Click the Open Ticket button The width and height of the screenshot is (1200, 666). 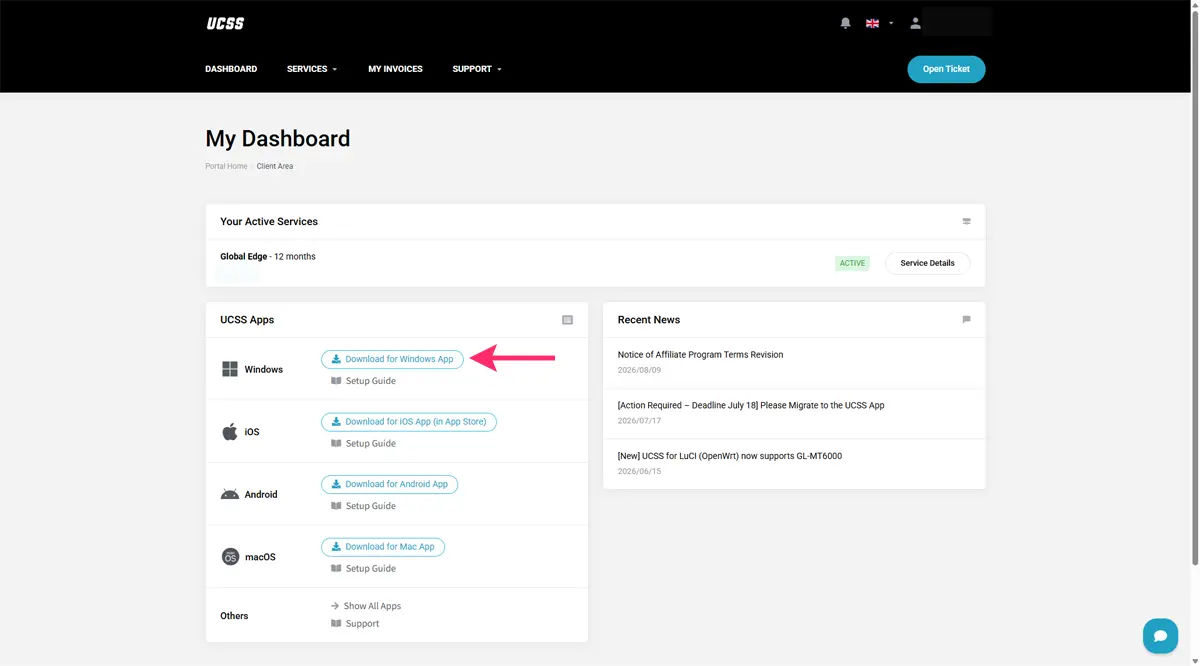[946, 69]
